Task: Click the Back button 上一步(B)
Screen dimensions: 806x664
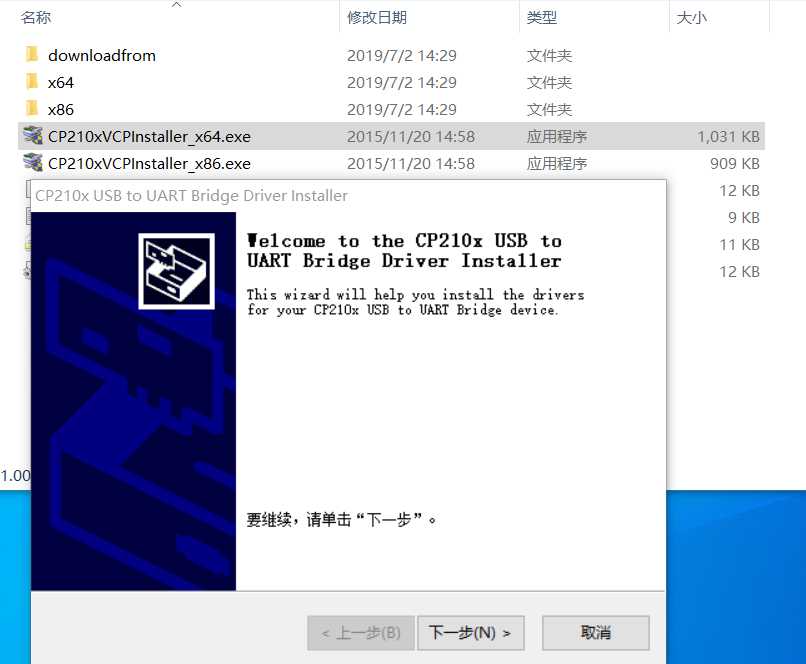Action: tap(361, 633)
